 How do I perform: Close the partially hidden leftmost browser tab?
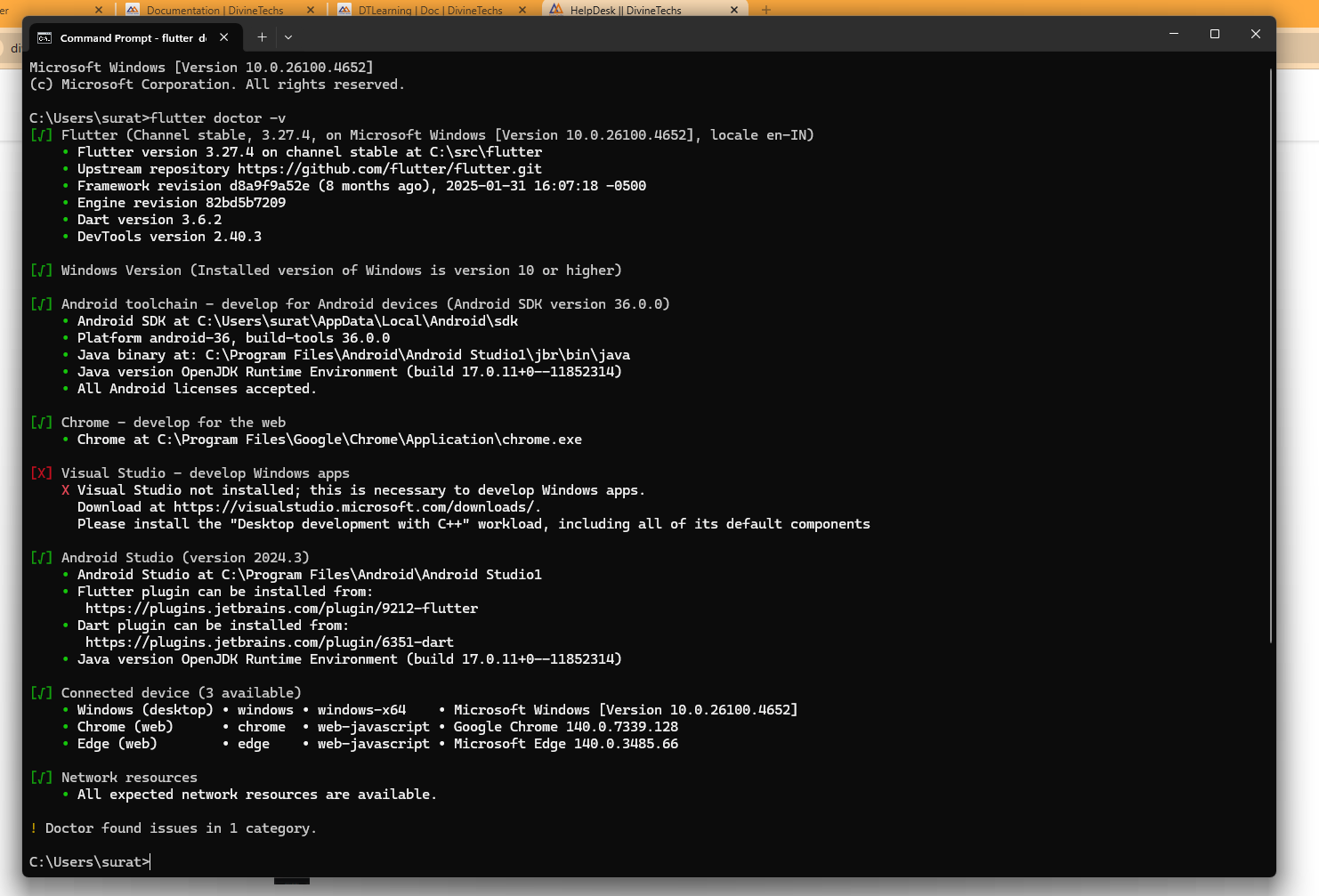(99, 10)
